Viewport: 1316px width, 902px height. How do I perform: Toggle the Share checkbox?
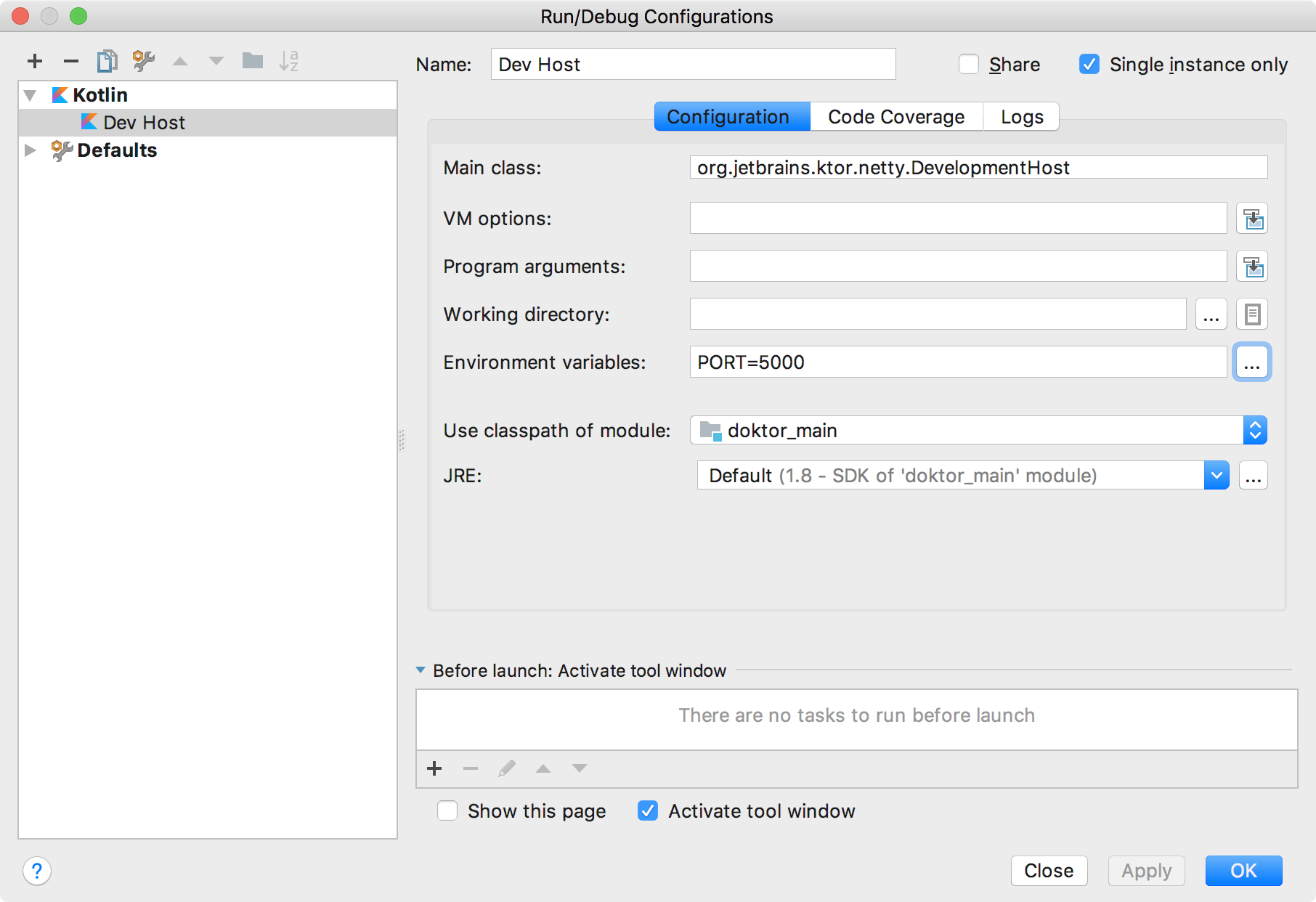[x=969, y=65]
